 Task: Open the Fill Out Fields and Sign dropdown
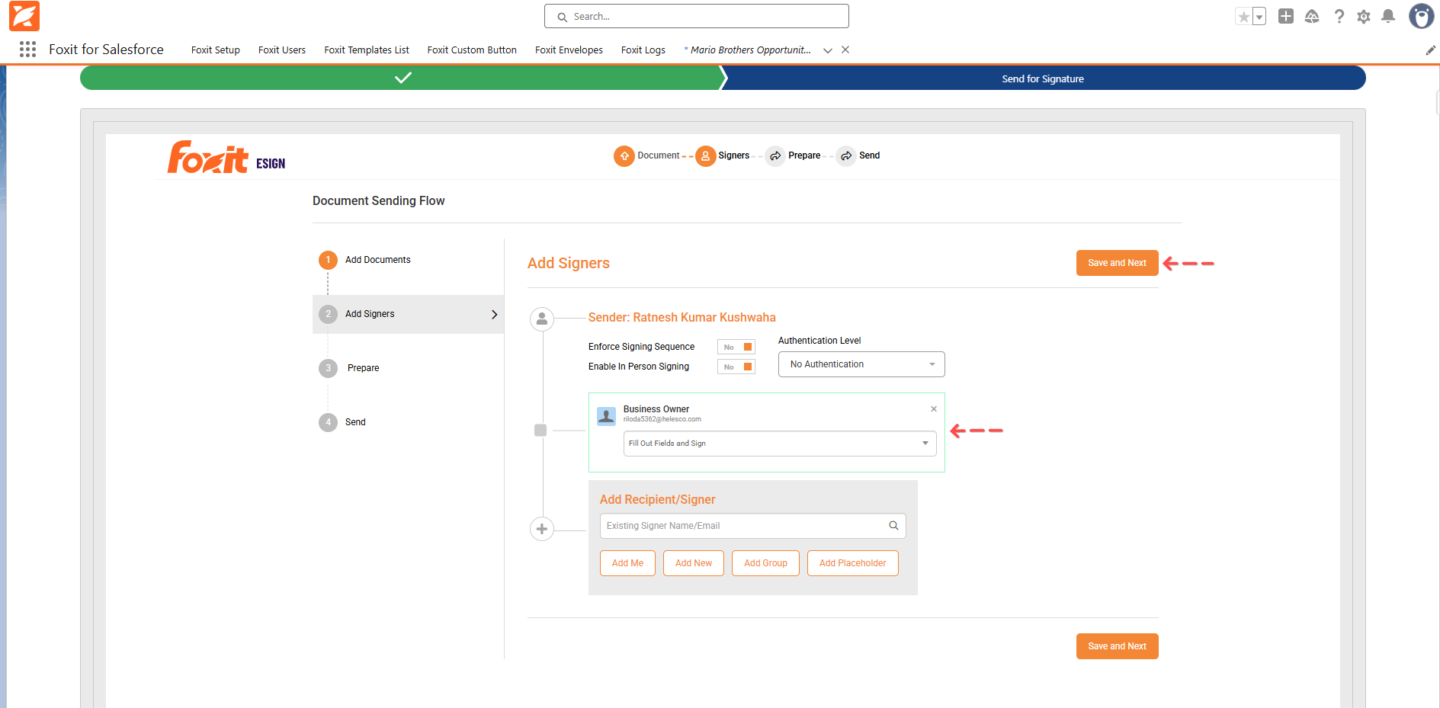[780, 443]
